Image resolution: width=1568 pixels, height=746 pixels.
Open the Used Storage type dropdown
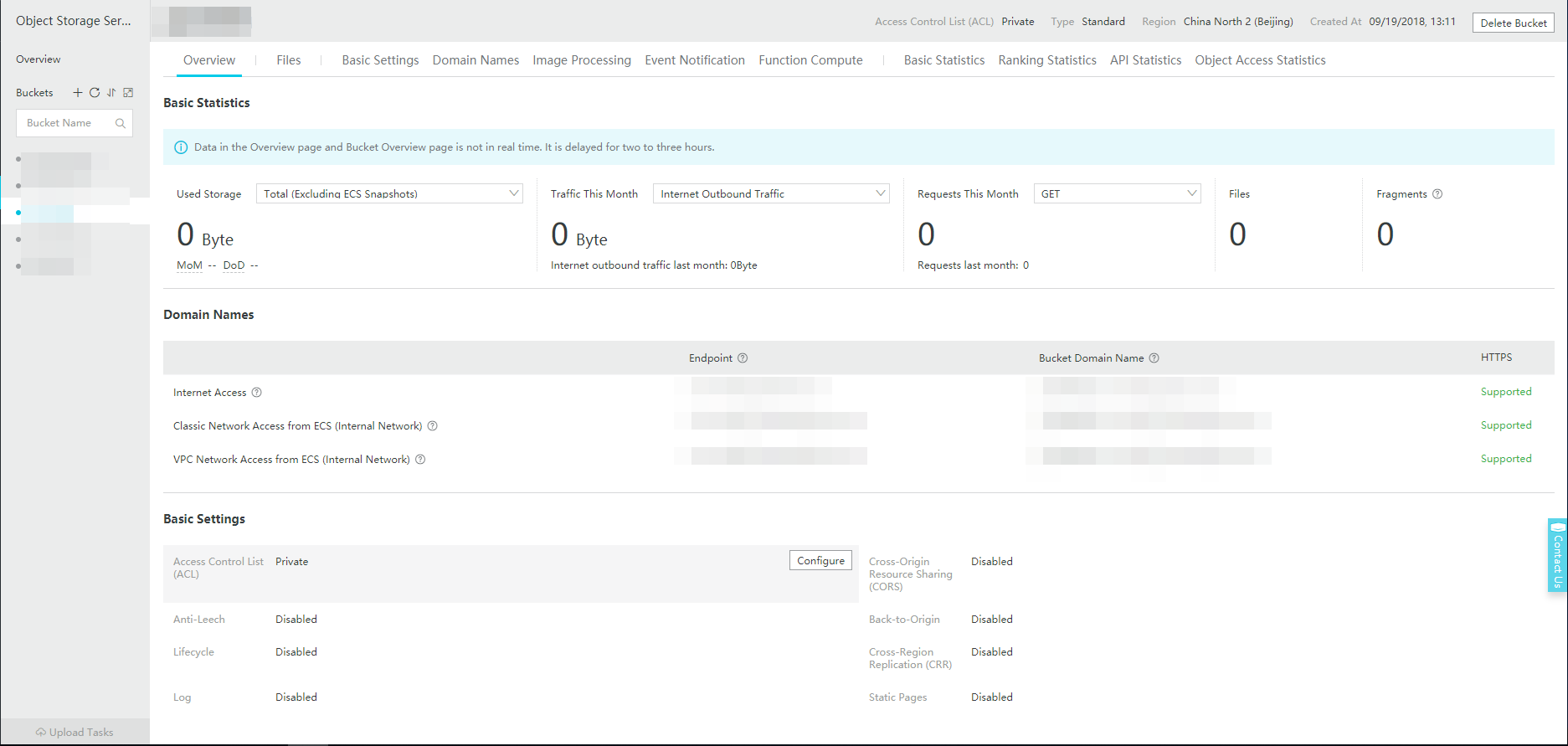click(x=389, y=193)
